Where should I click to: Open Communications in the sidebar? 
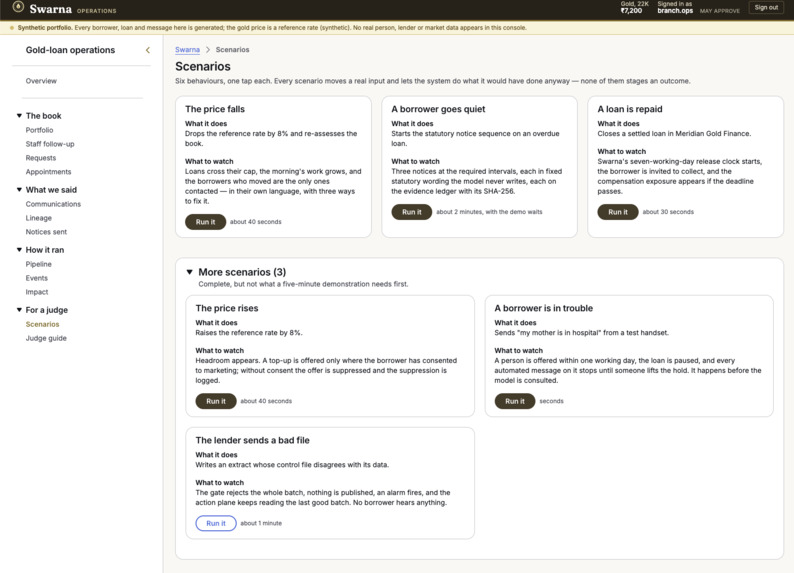tap(53, 204)
